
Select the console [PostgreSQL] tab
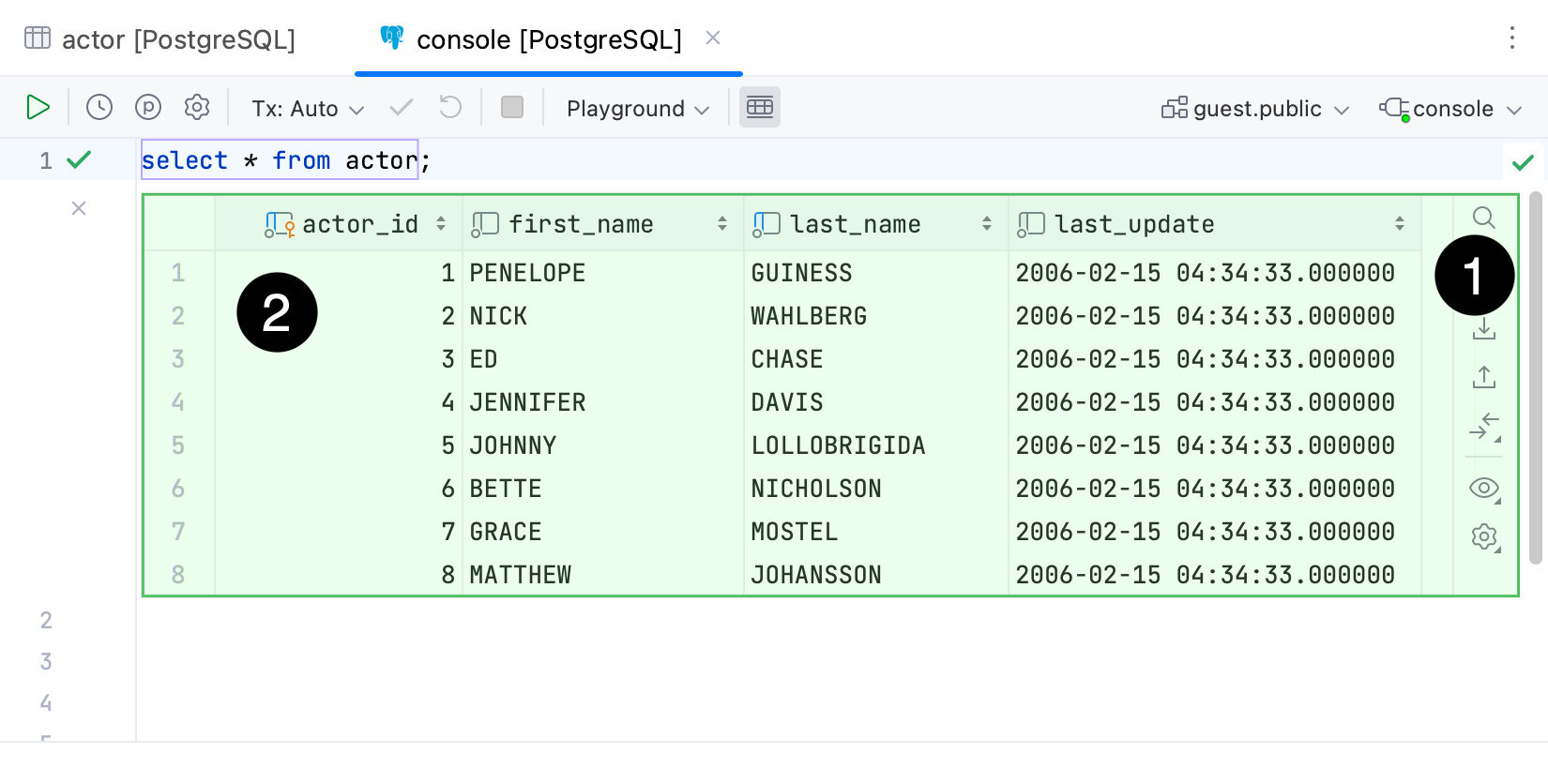tap(548, 39)
